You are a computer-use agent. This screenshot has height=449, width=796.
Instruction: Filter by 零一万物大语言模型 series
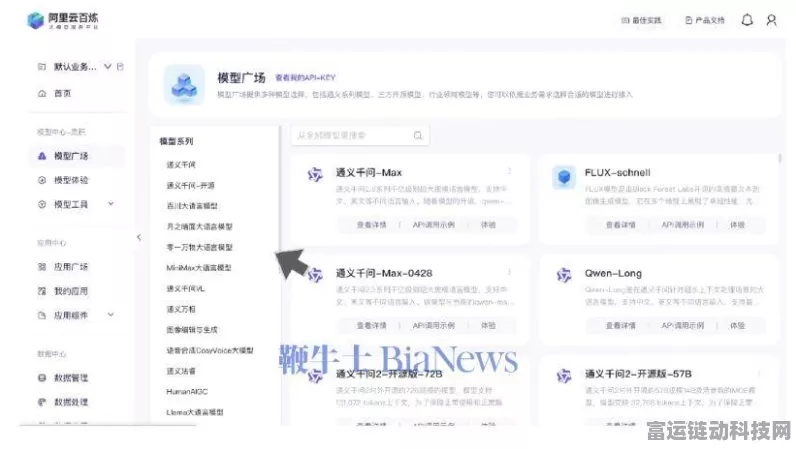199,247
